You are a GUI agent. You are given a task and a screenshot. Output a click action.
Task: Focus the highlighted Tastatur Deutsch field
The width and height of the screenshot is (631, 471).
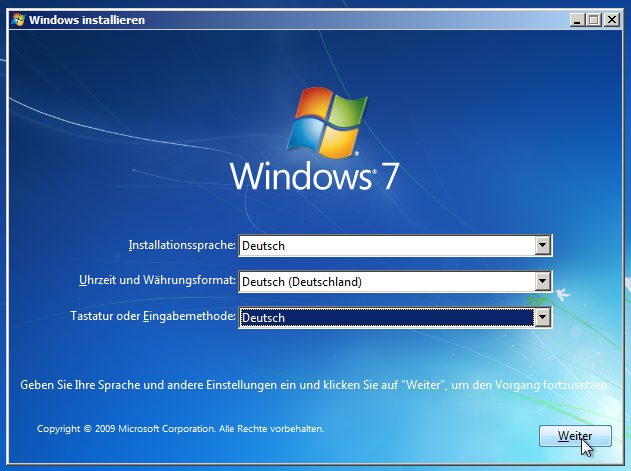pos(395,318)
